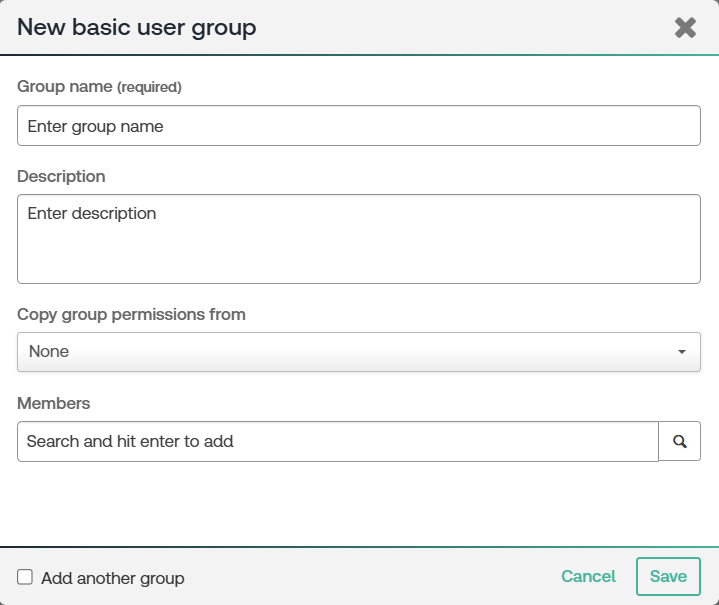Click the 'Add another group' label text
This screenshot has height=605, width=719.
(112, 578)
